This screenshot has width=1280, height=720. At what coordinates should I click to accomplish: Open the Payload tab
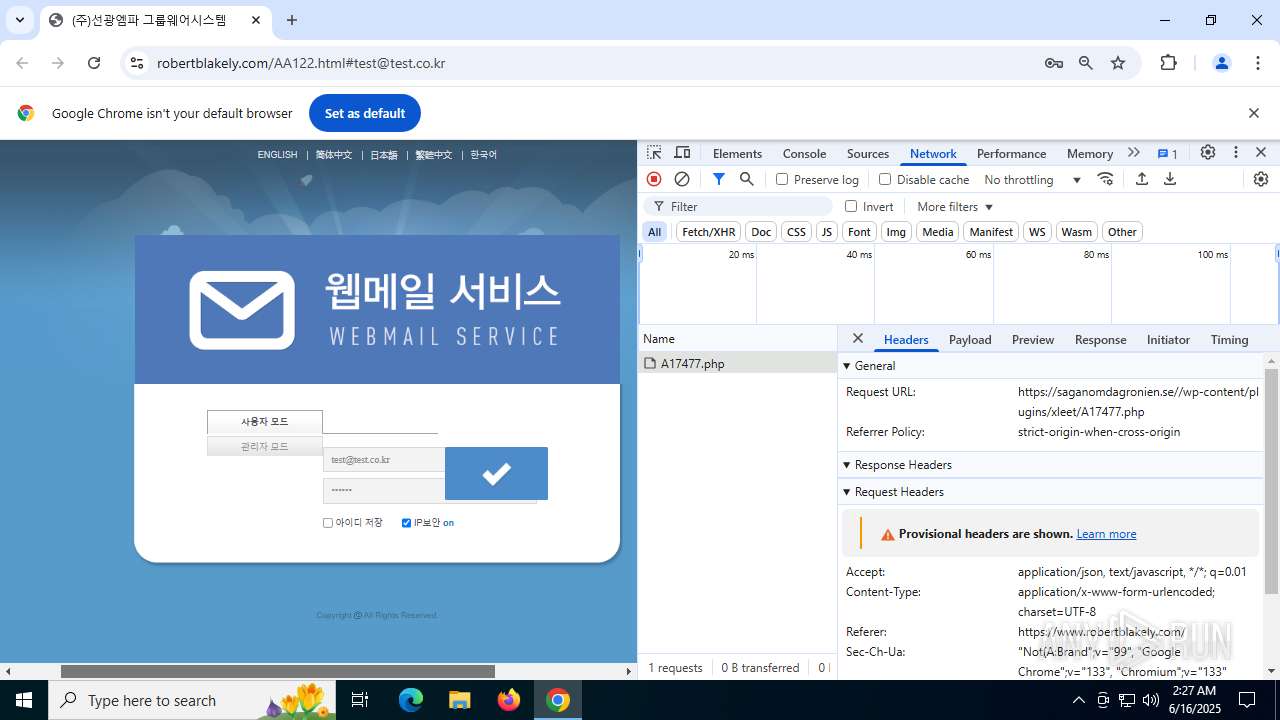970,340
